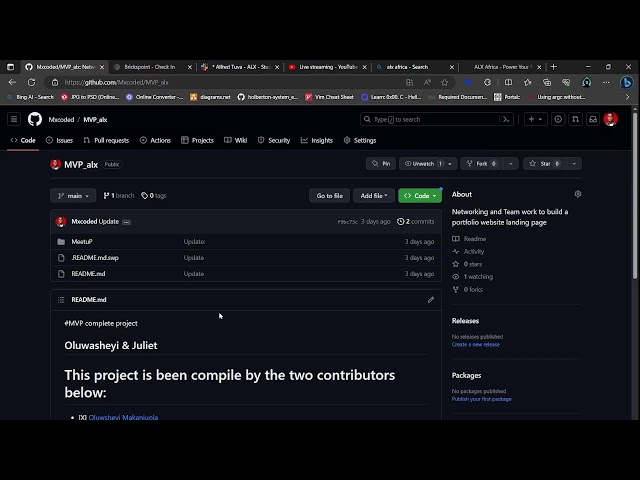View the 2 commits history
640x480 pixels.
pos(416,222)
